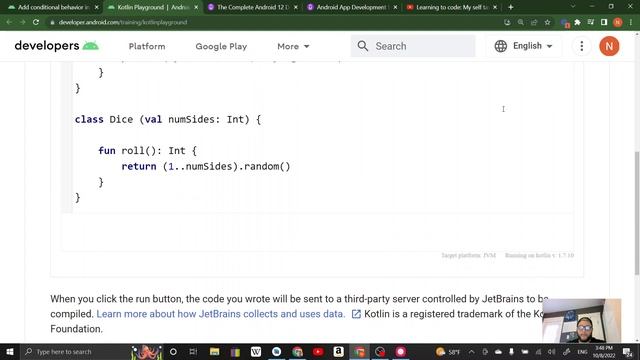The width and height of the screenshot is (640, 360).
Task: Open 'Learn more about how JetBrains collects' link
Action: [220, 314]
